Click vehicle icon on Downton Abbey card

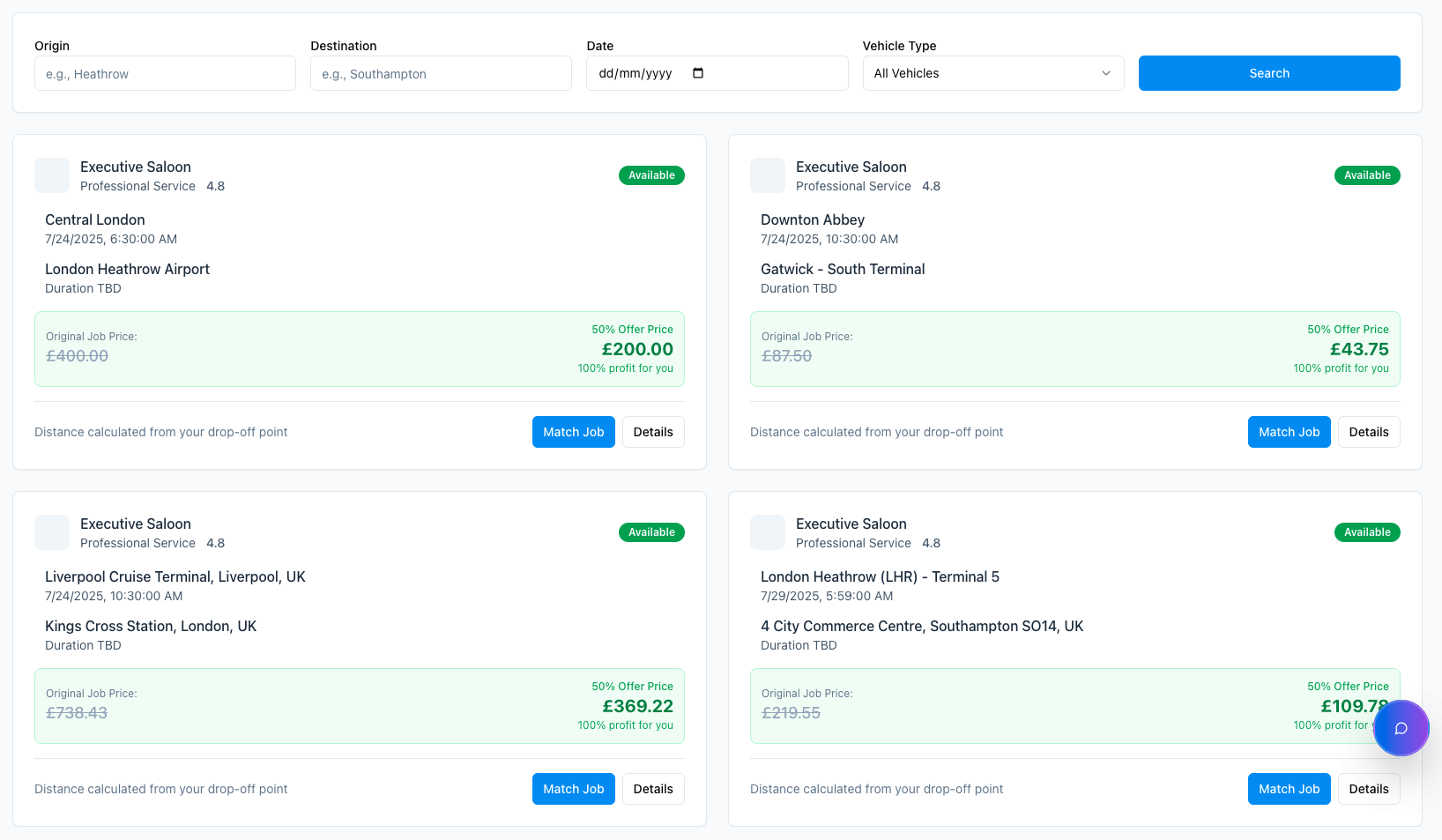[x=768, y=175]
